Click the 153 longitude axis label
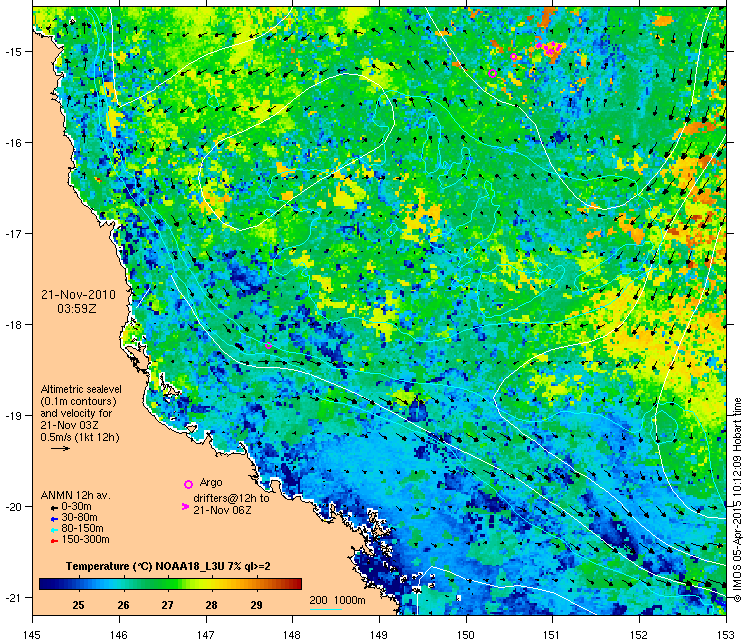The image size is (750, 640). [x=726, y=635]
